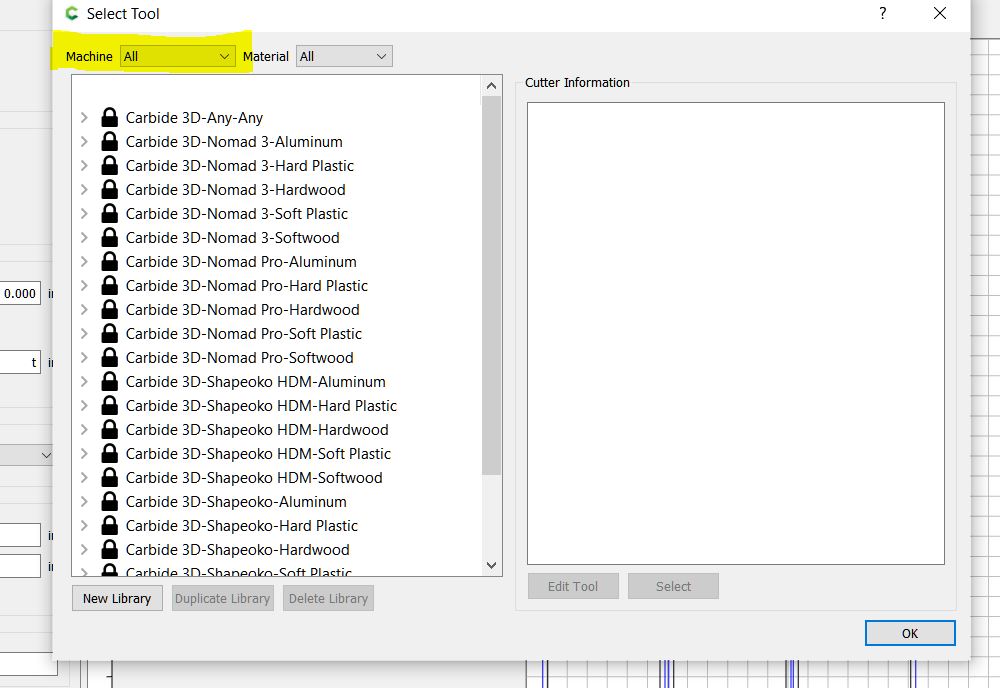Click the Duplicate Library button
The width and height of the screenshot is (1000, 688).
point(223,599)
